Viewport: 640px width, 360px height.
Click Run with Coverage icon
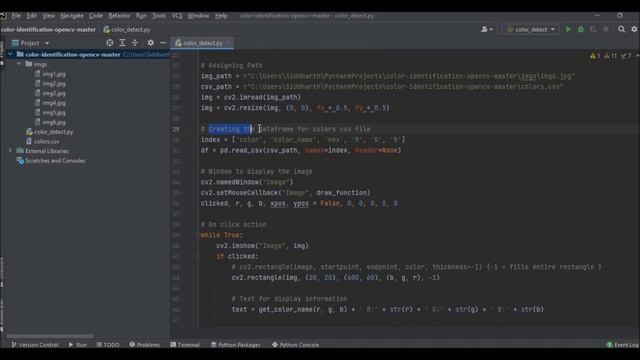pos(593,29)
